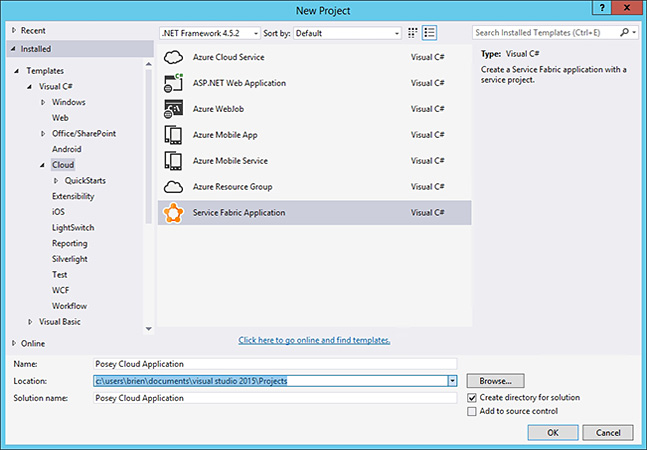This screenshot has width=647, height=450.
Task: Open the Location path dropdown arrow
Action: 453,381
